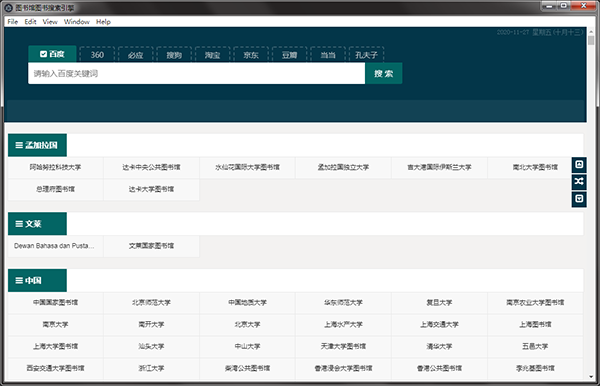This screenshot has height=386, width=600.
Task: Open 华东师范大学 link
Action: click(x=344, y=302)
